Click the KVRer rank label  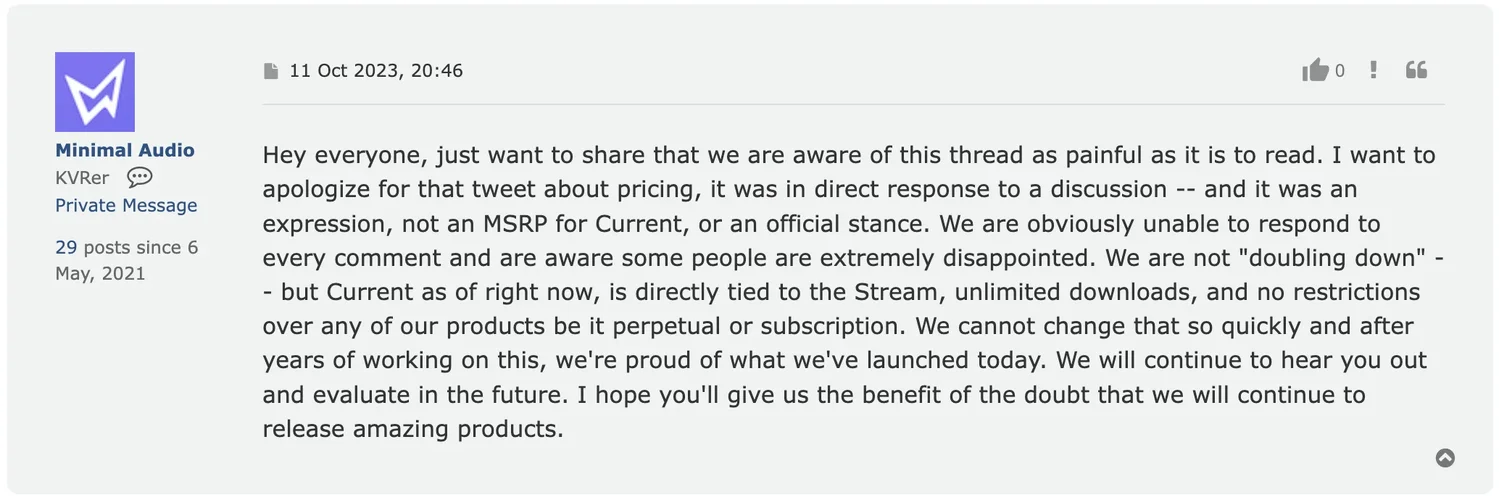tap(82, 178)
